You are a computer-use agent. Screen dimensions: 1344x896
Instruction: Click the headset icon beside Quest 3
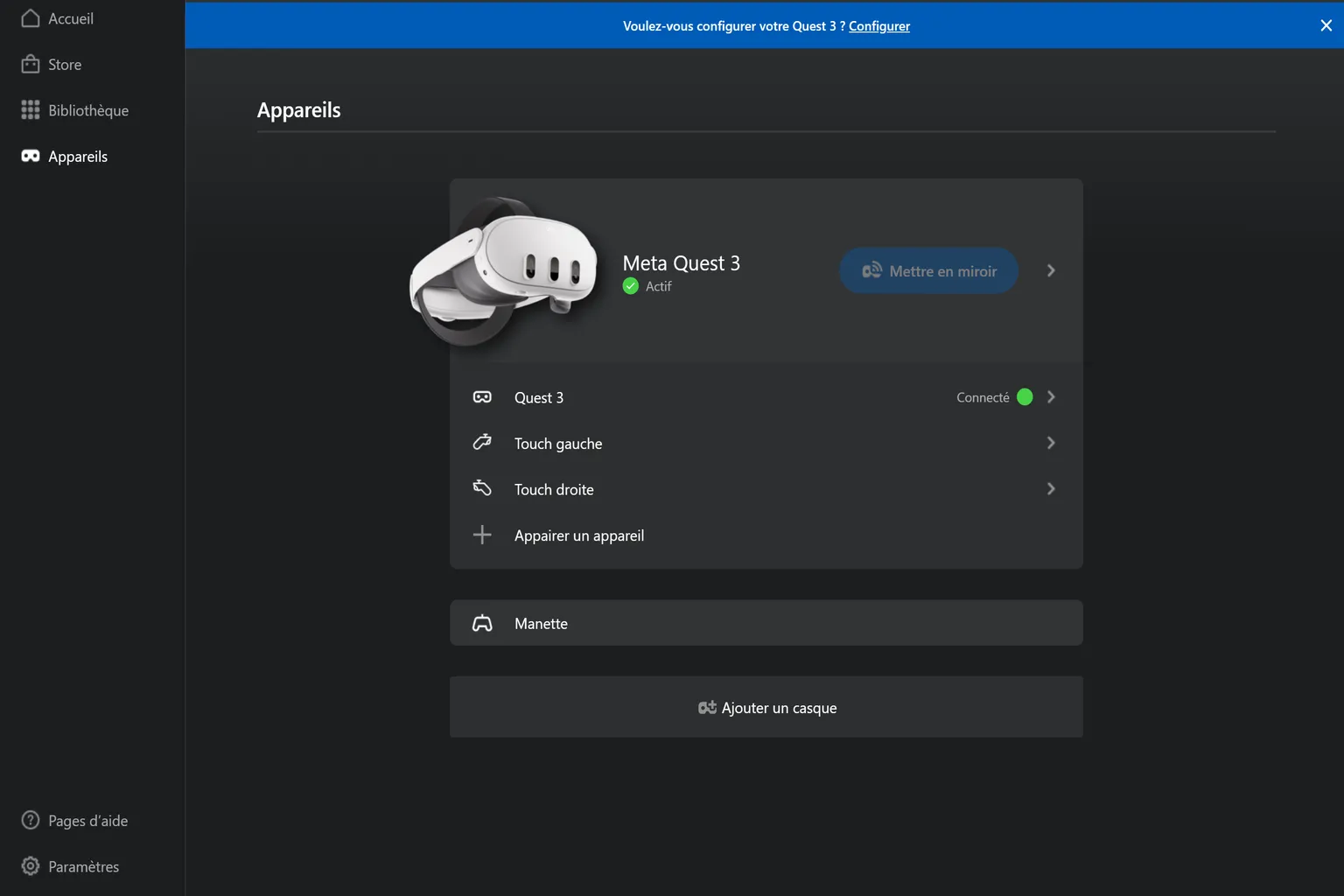pos(482,397)
